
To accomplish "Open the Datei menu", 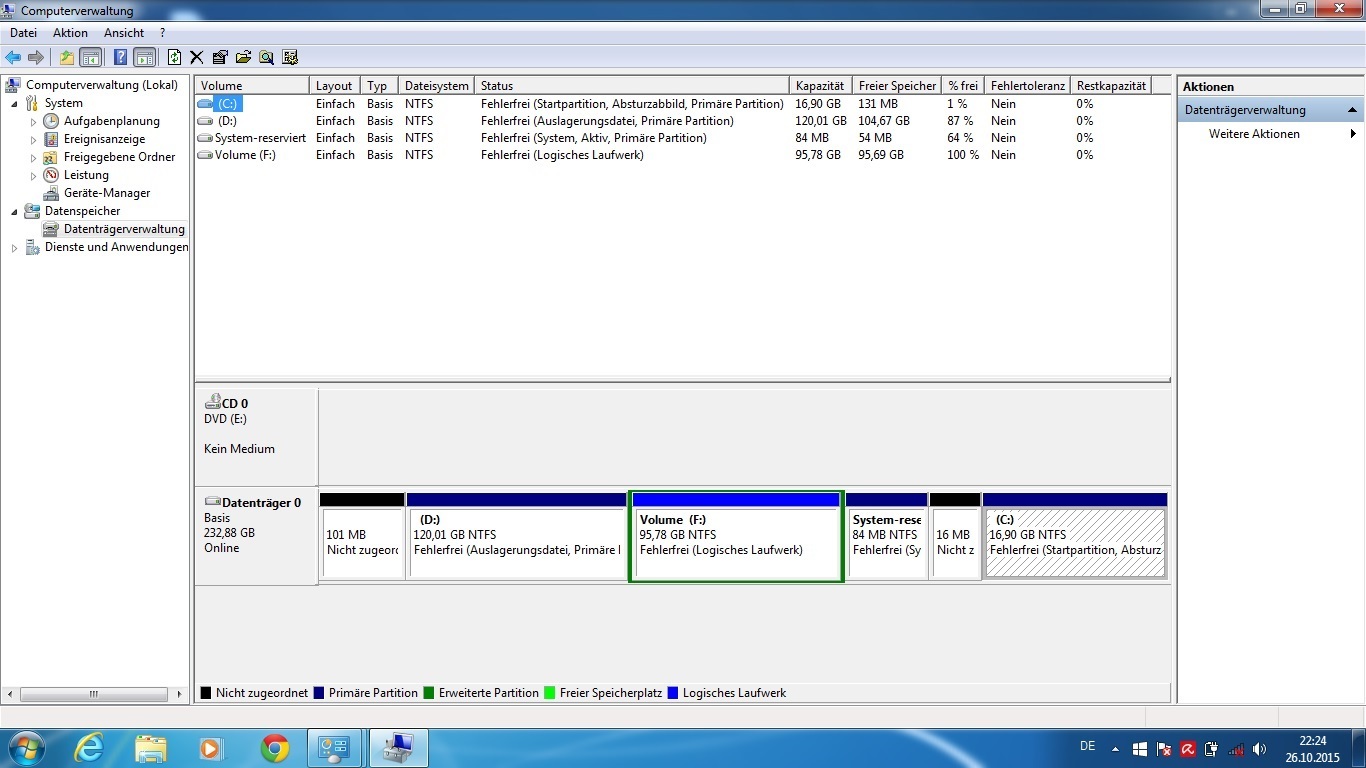I will [x=23, y=33].
